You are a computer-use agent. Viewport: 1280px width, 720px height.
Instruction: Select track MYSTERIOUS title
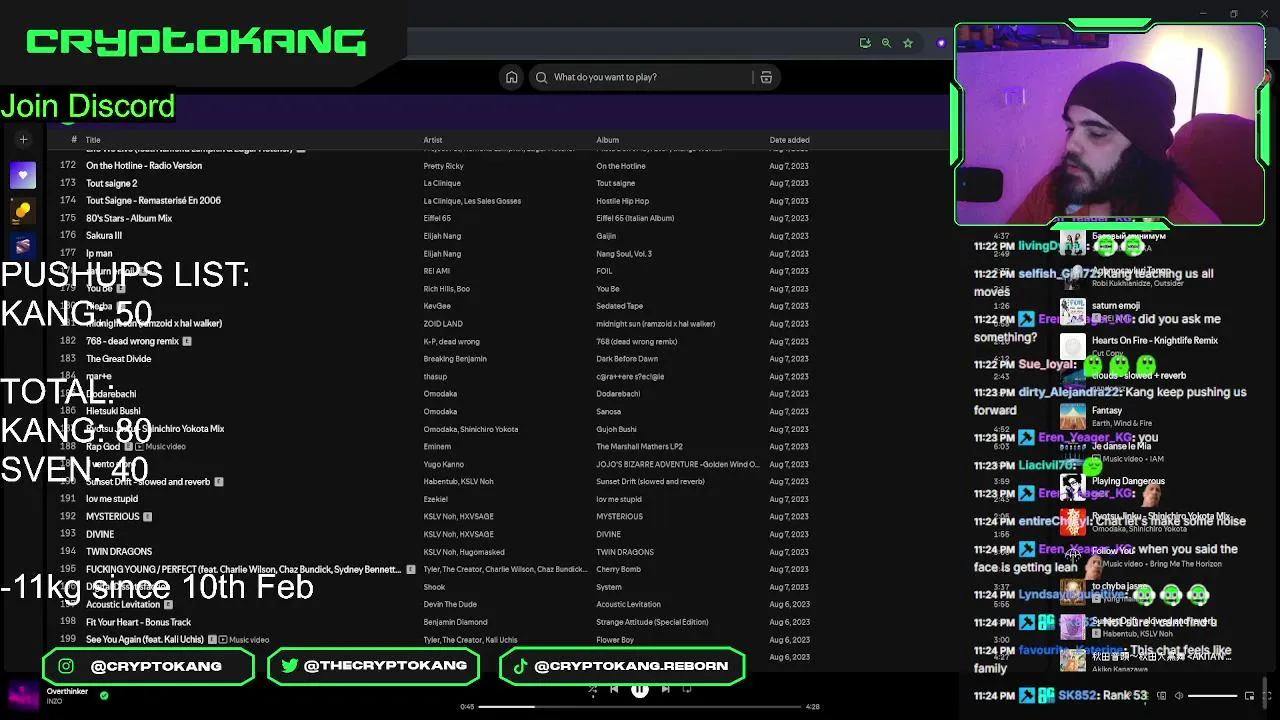[113, 517]
